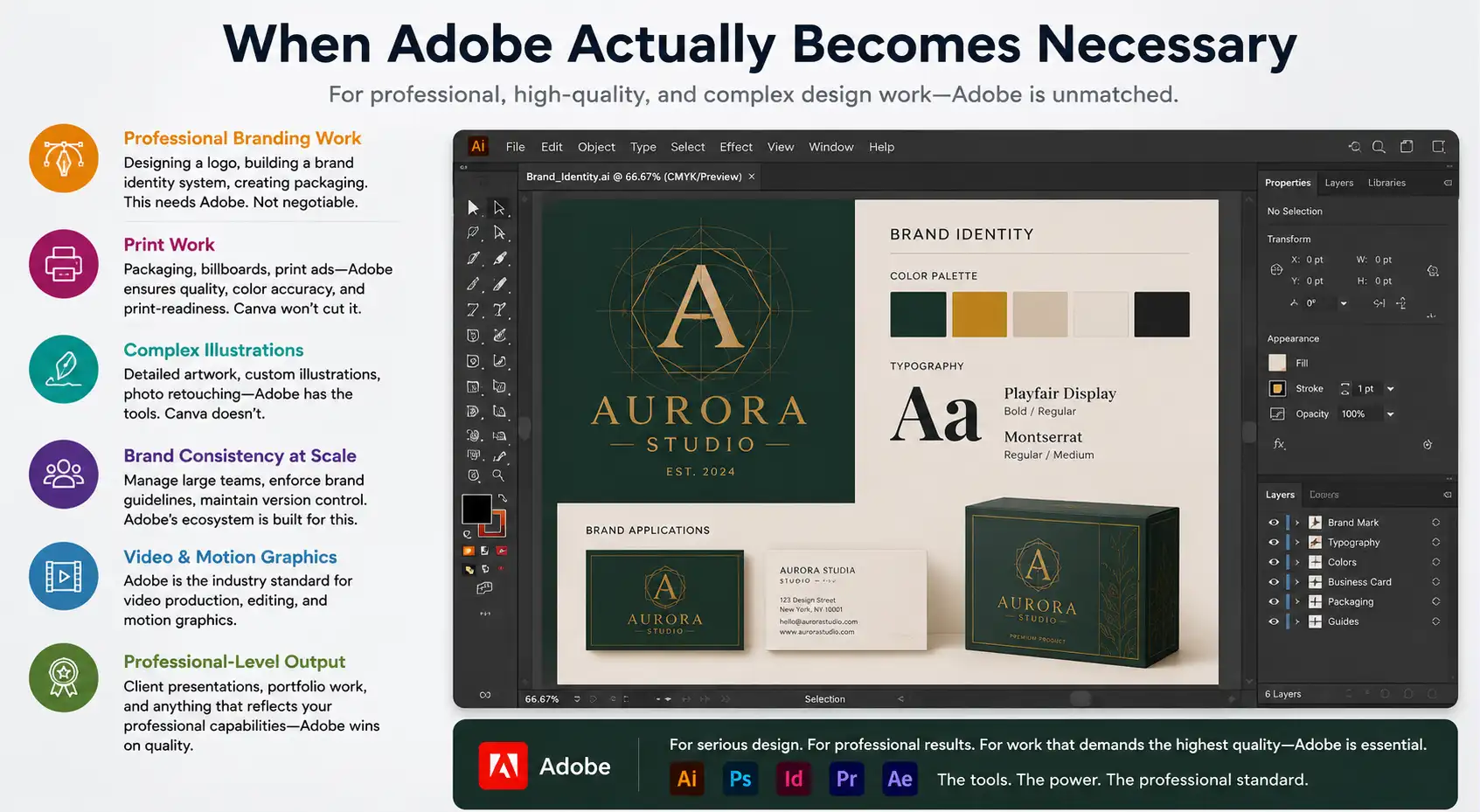Click the gold palette swatch
Screen dimensions: 1480x812
click(x=979, y=314)
